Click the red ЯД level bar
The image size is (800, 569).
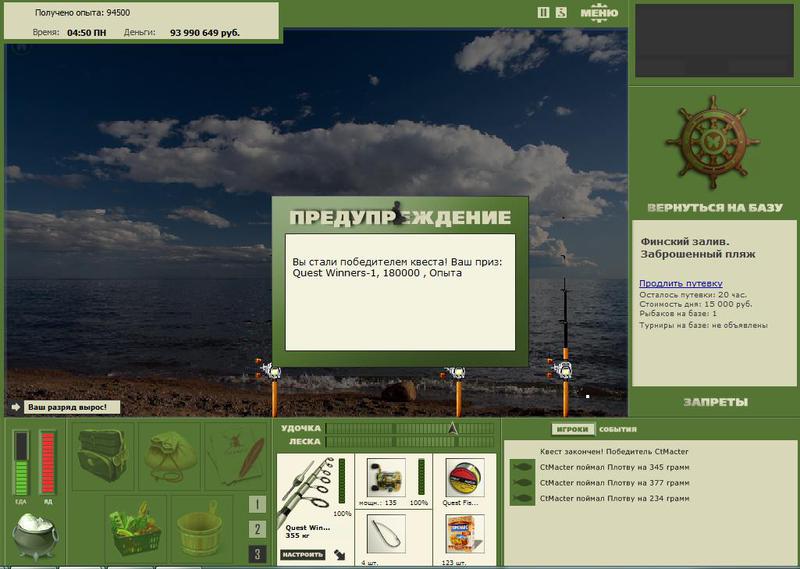click(x=47, y=463)
